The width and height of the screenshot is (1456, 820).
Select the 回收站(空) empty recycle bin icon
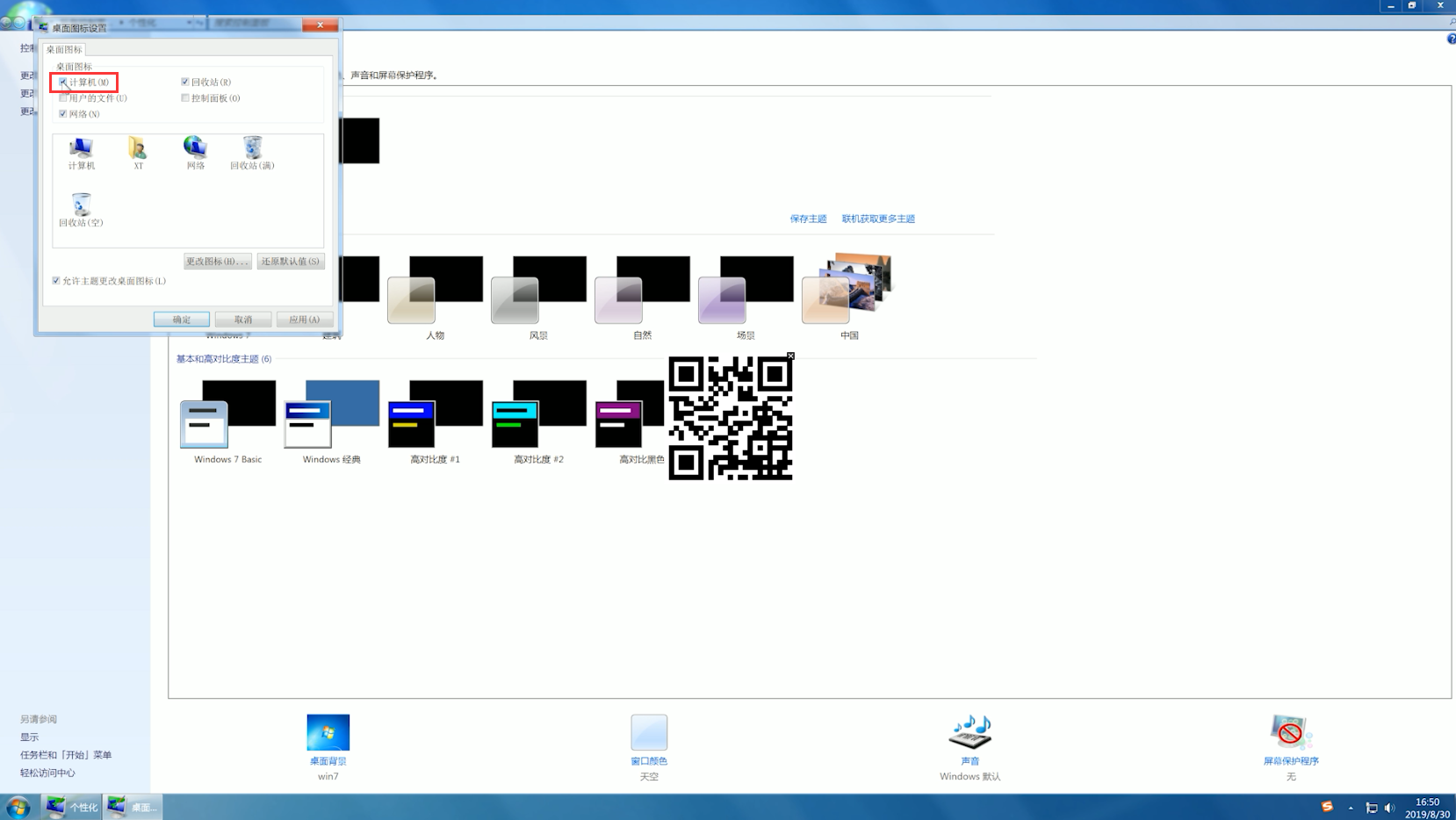[x=81, y=210]
